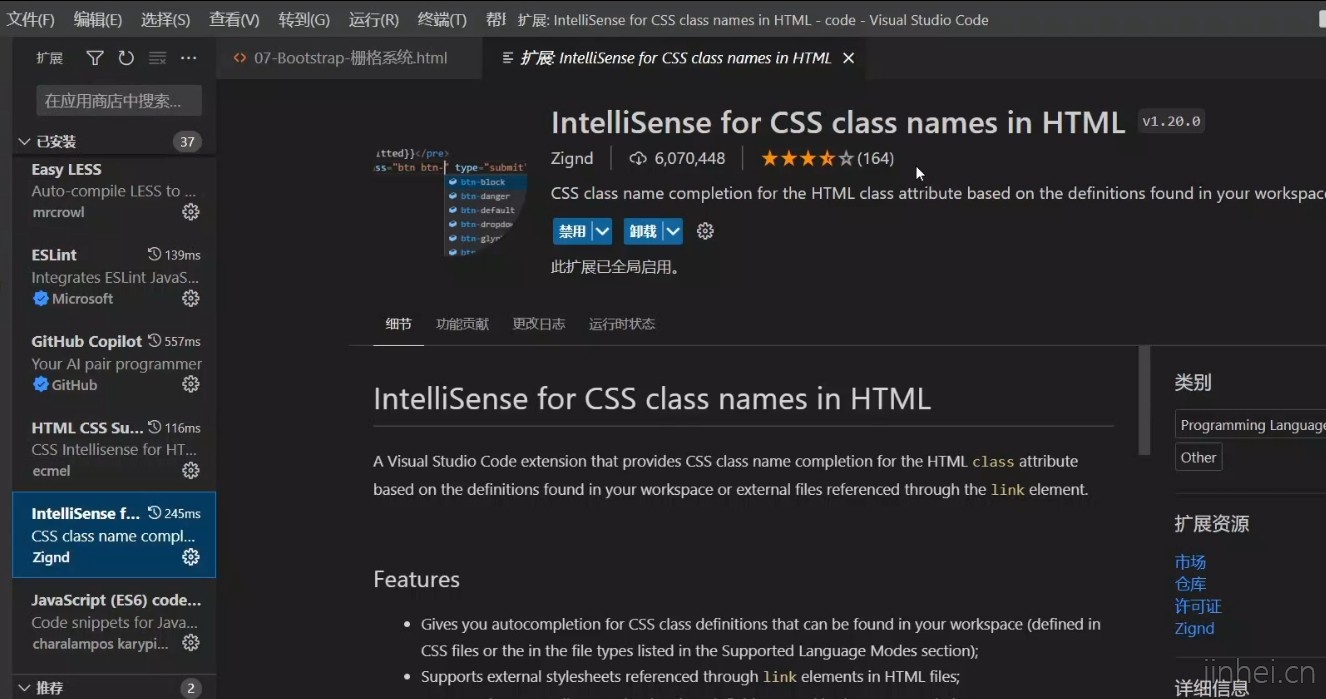Switch to 07-Bootstrap-栅格系统.html tab
Image resolution: width=1326 pixels, height=699 pixels.
click(x=349, y=58)
